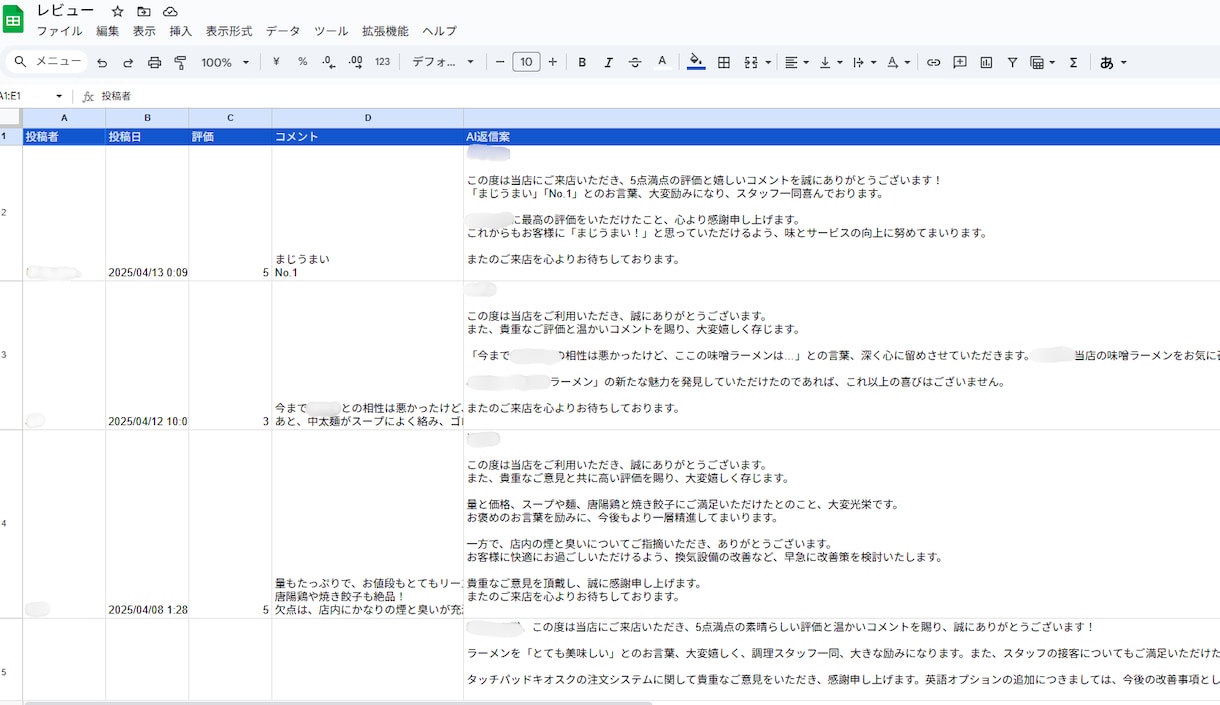Open the zoom 100% dropdown
1220x705 pixels.
225,62
